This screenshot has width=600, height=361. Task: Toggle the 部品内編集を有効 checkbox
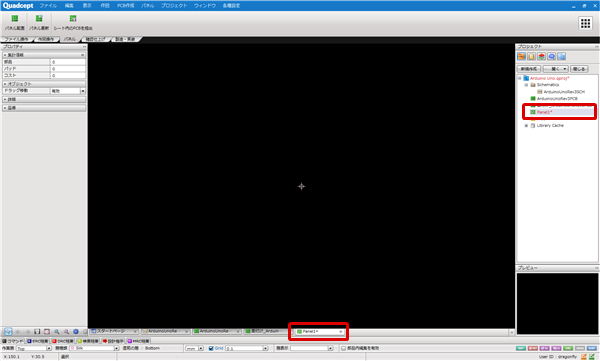pyautogui.click(x=343, y=348)
